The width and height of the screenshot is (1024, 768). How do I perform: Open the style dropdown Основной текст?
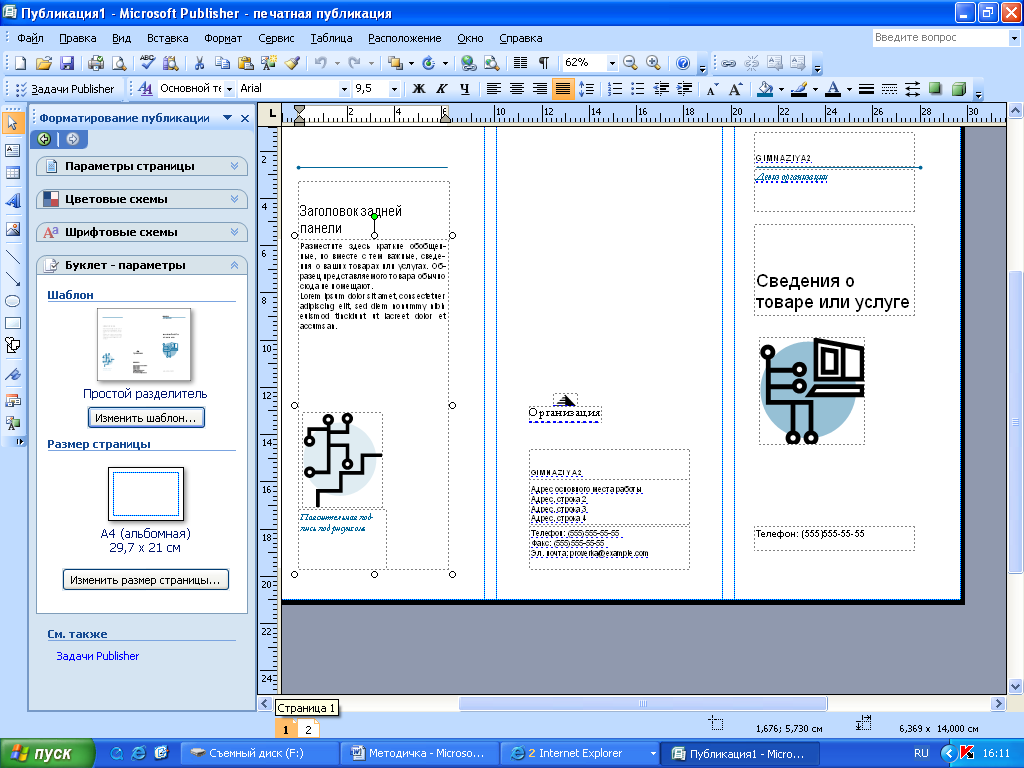pos(229,89)
